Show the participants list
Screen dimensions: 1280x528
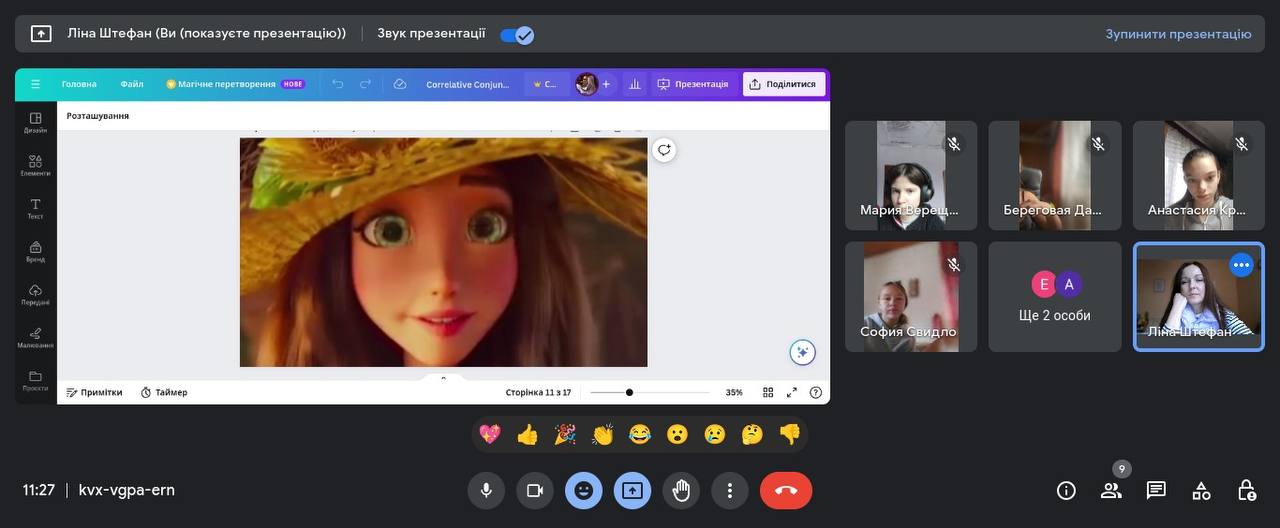(1111, 490)
